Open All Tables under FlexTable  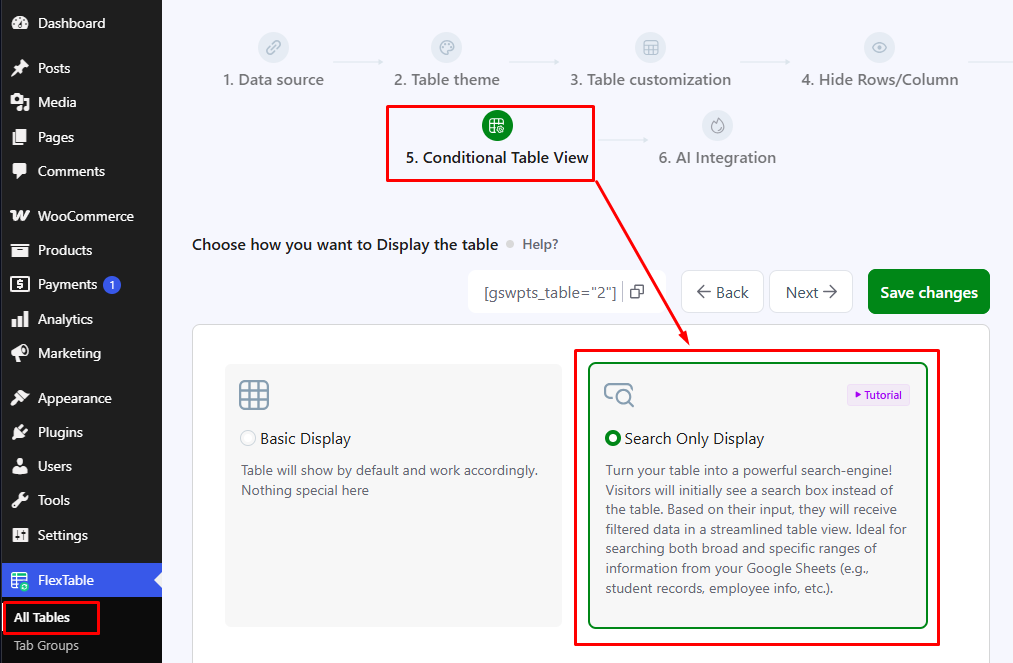point(42,617)
